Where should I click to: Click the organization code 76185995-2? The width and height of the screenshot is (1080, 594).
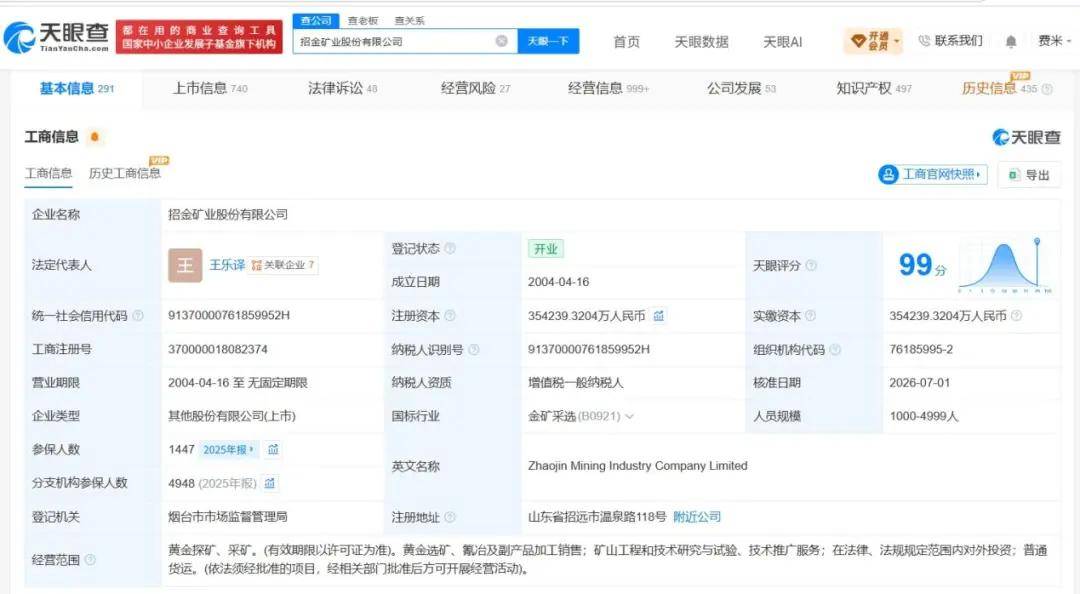pyautogui.click(x=921, y=349)
